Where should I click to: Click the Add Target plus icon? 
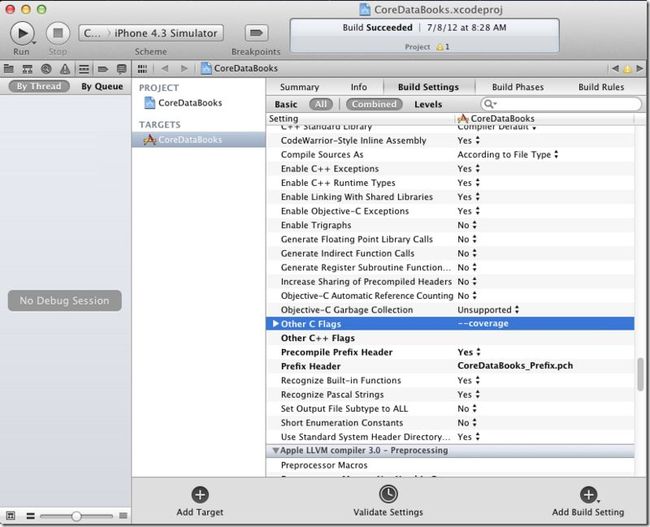[200, 495]
